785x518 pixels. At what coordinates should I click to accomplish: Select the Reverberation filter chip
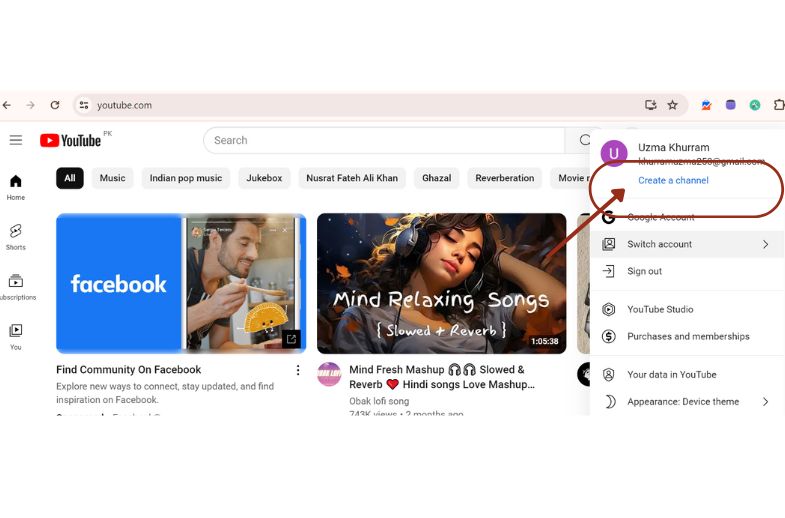coord(505,178)
